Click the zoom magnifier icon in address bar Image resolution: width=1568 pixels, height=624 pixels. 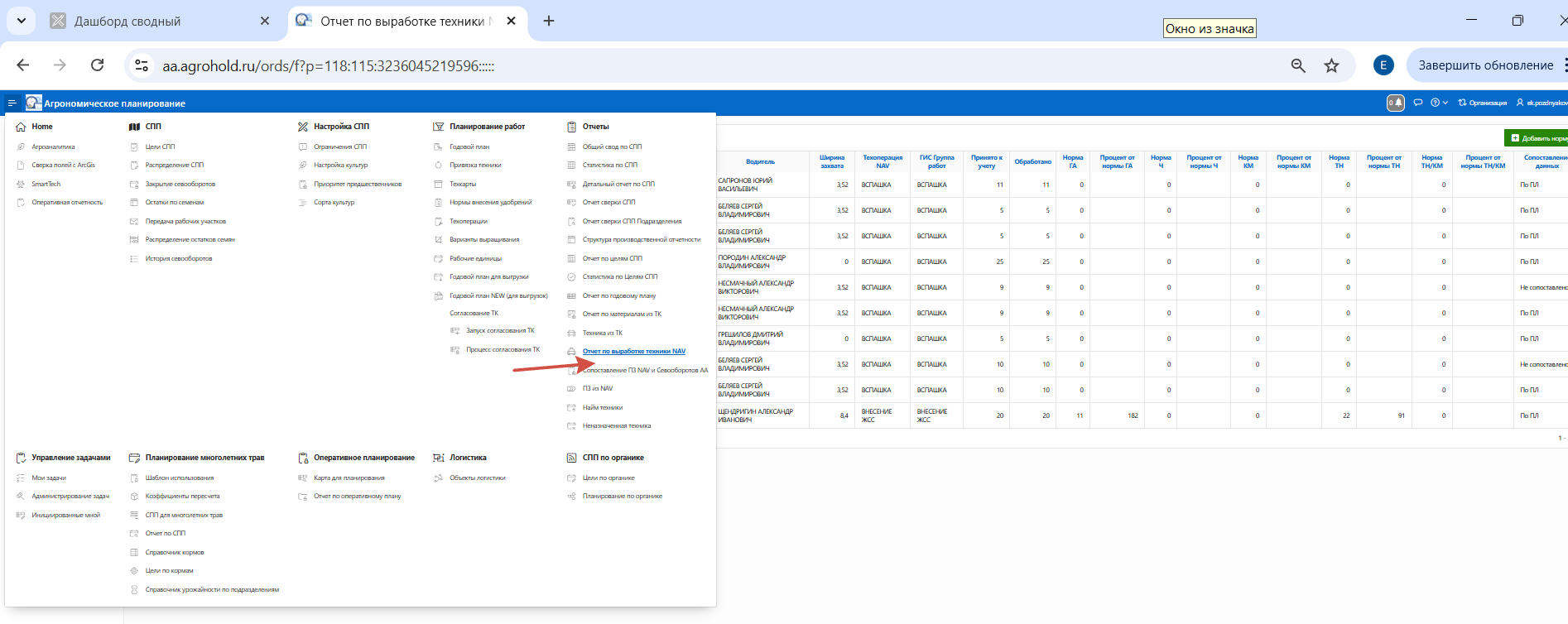[x=1298, y=65]
